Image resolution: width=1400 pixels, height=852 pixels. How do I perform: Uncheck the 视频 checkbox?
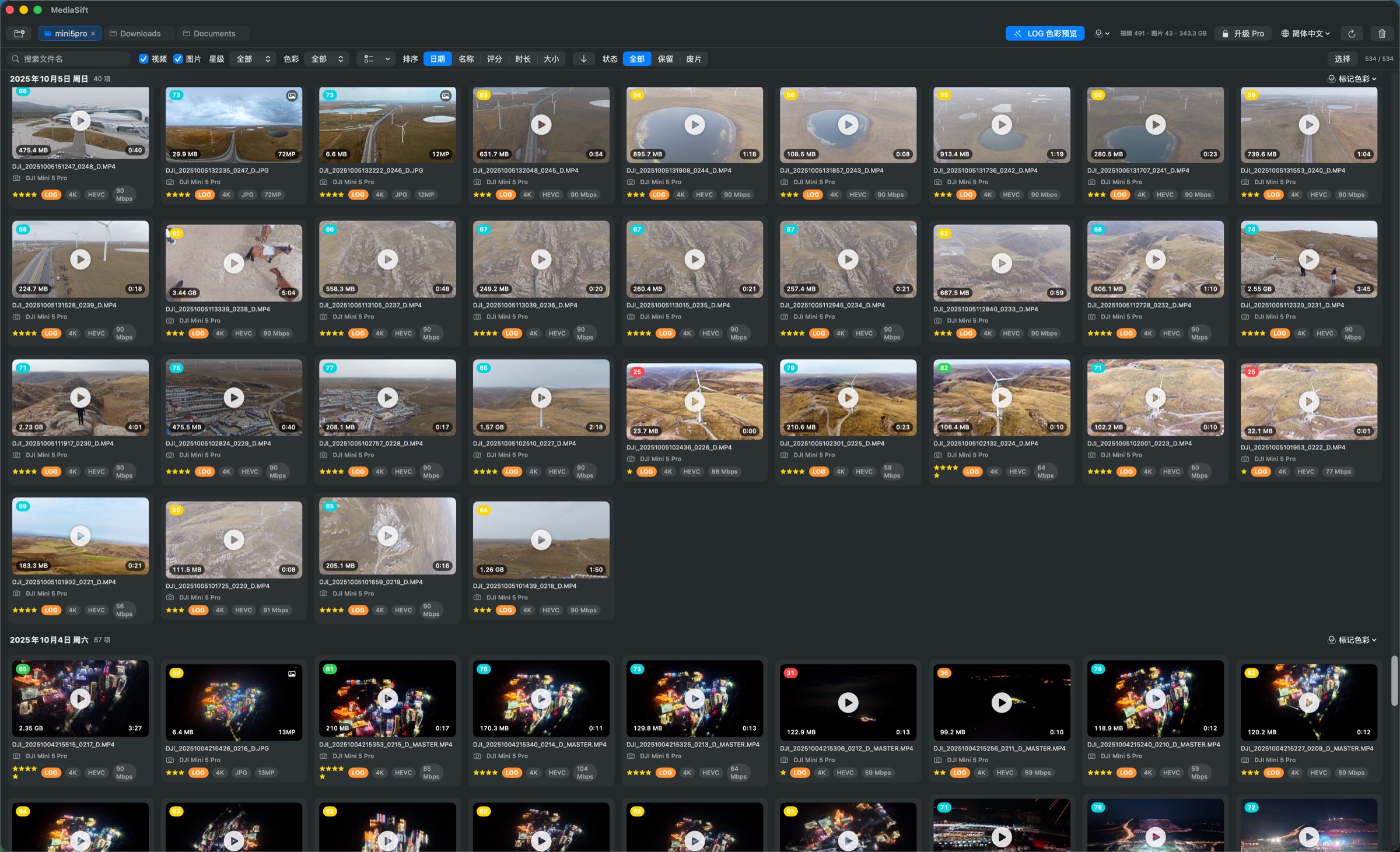[x=143, y=59]
